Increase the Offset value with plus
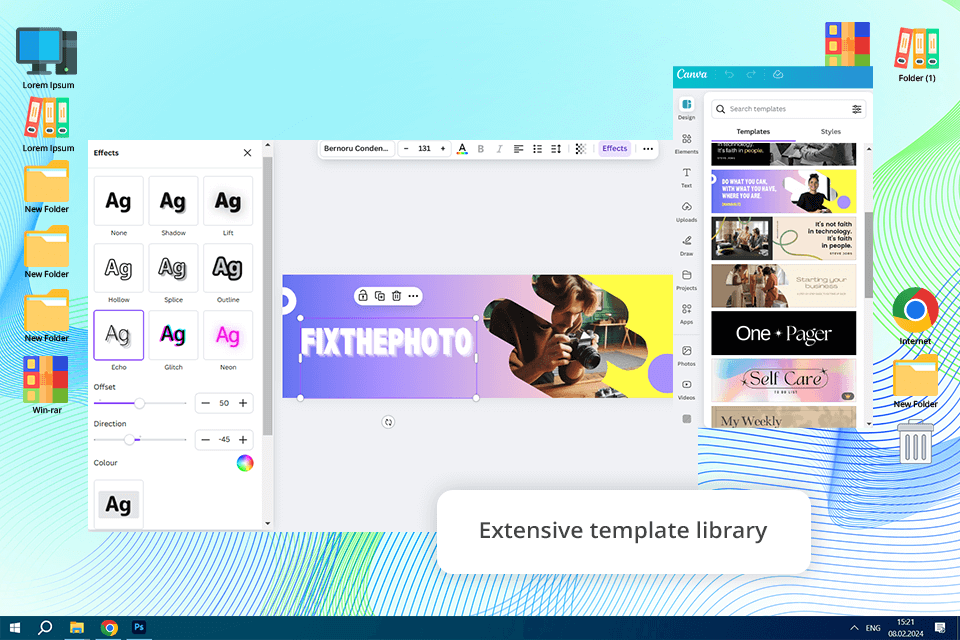 click(x=243, y=403)
